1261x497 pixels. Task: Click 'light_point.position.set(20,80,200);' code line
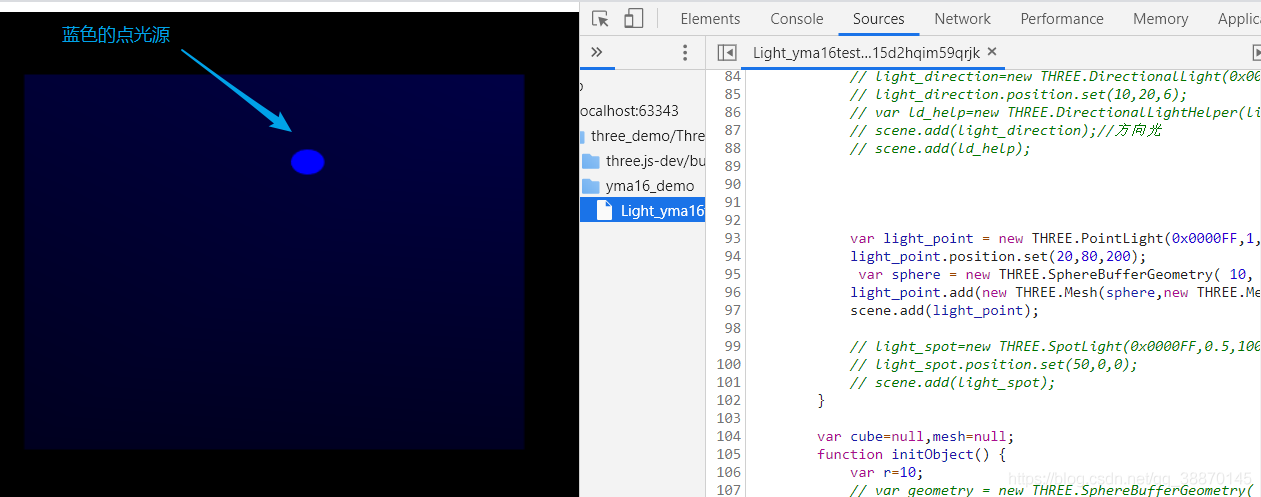[999, 256]
